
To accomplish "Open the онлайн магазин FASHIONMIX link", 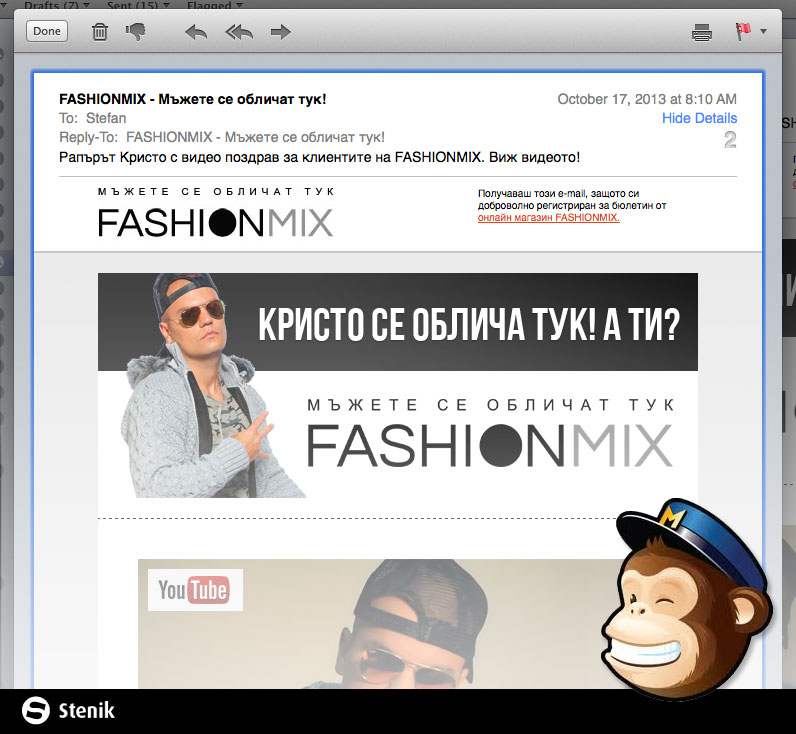I will (548, 218).
